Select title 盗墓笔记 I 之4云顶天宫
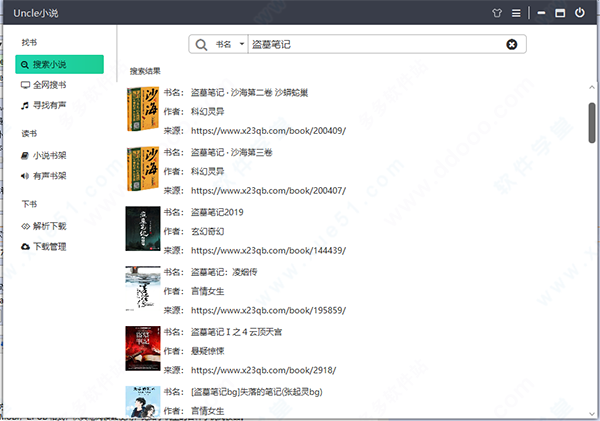600x421 pixels. [236, 332]
